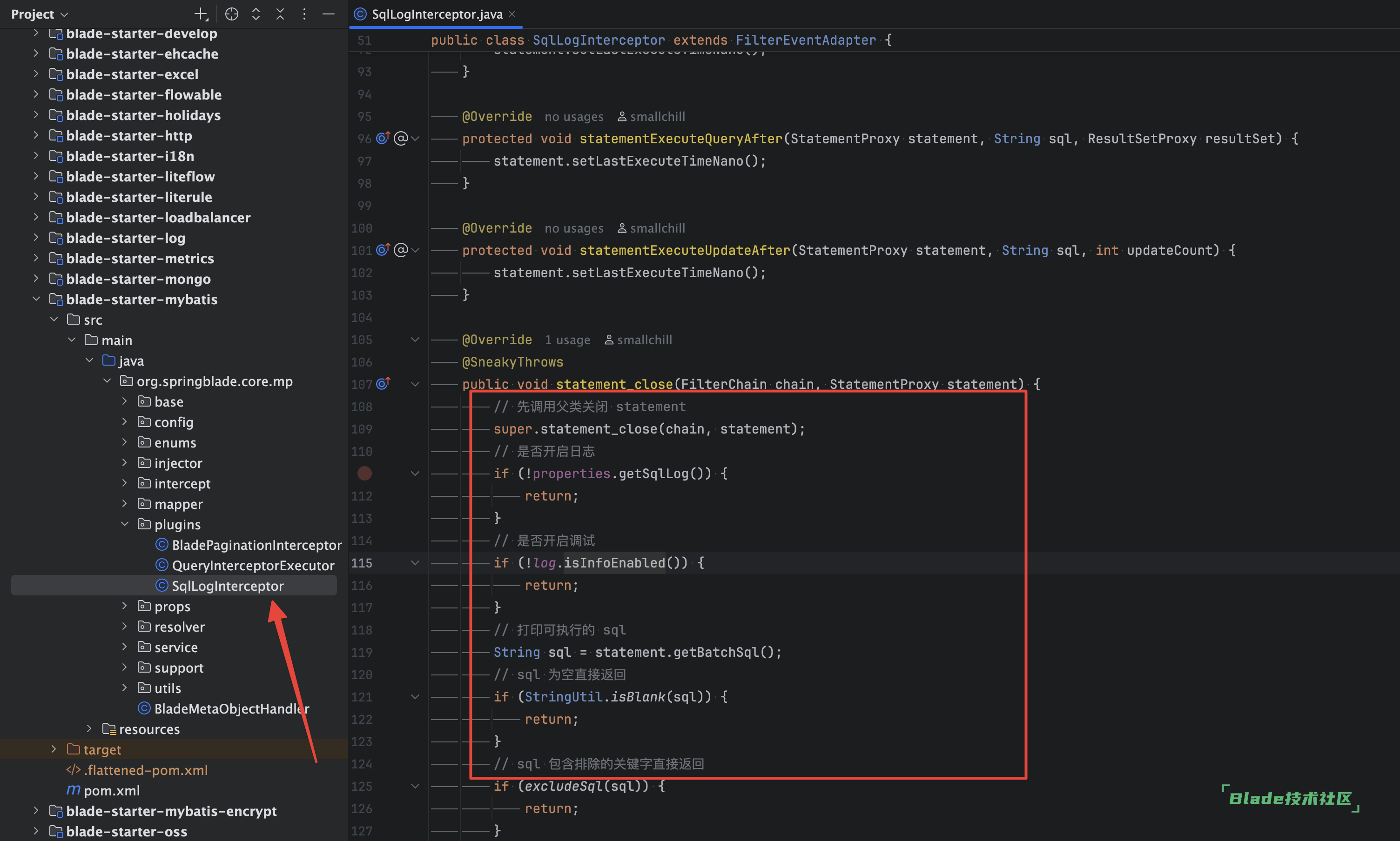This screenshot has width=1400, height=841.
Task: Expand the target folder
Action: [x=54, y=749]
